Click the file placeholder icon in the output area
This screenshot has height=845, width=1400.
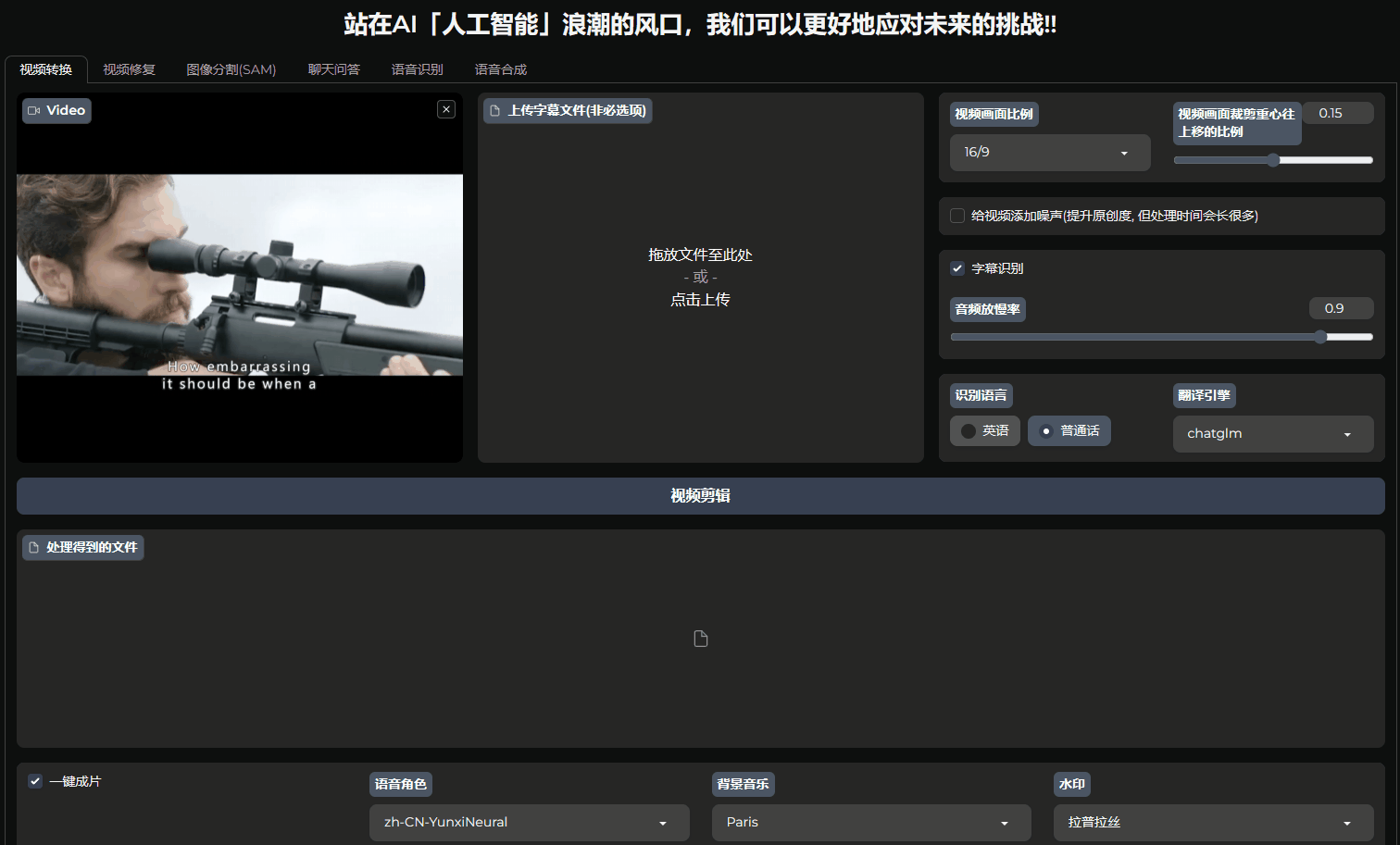point(700,638)
